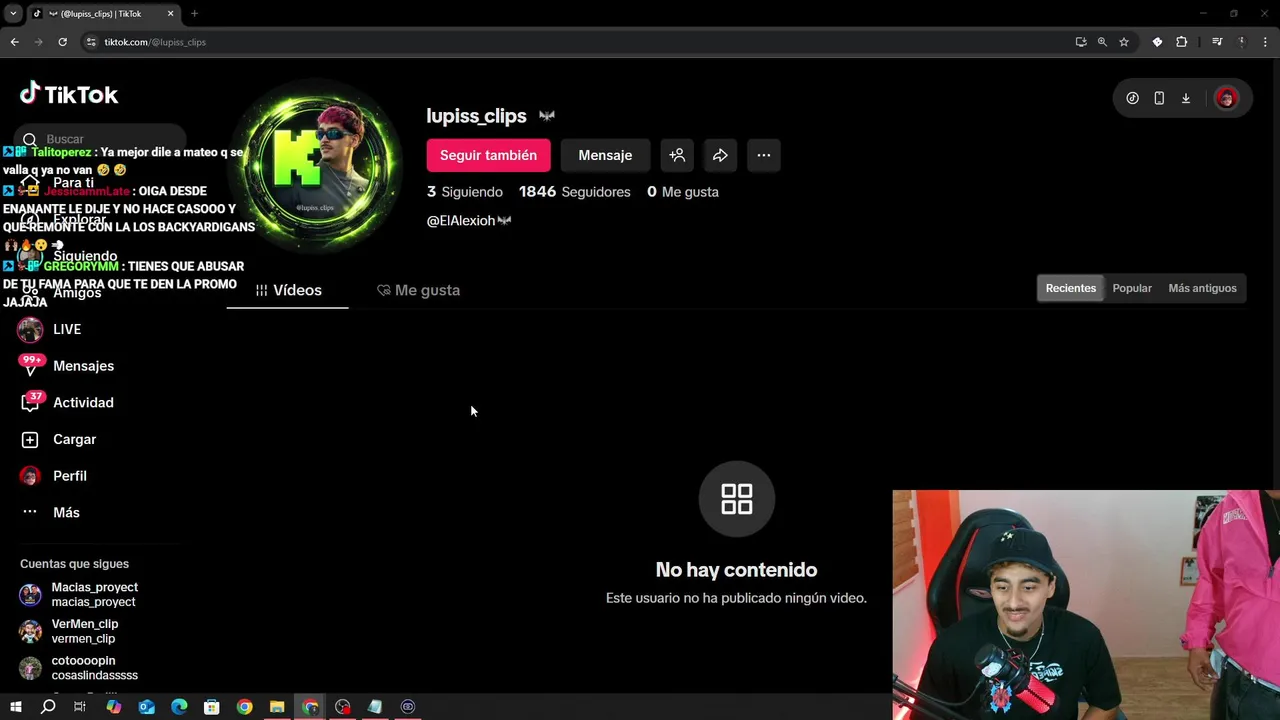
Task: Open OBS Studio from taskbar
Action: click(343, 707)
